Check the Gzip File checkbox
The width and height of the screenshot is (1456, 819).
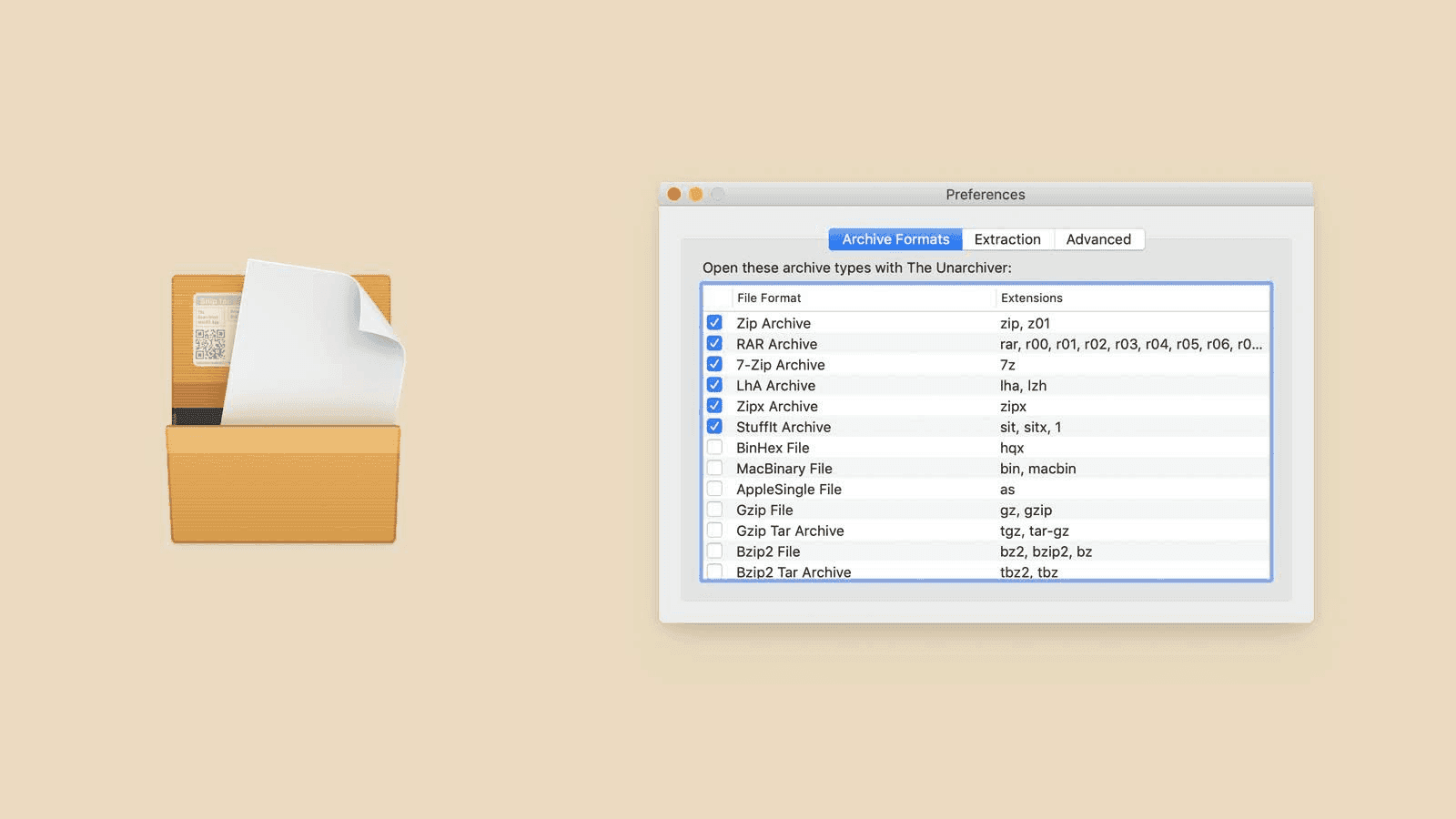(714, 510)
